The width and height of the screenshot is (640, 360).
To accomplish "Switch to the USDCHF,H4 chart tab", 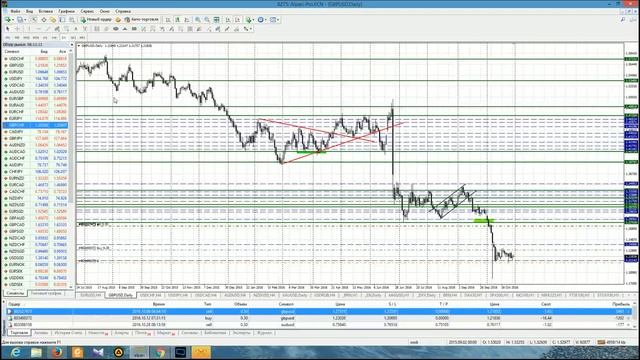I will [x=150, y=295].
